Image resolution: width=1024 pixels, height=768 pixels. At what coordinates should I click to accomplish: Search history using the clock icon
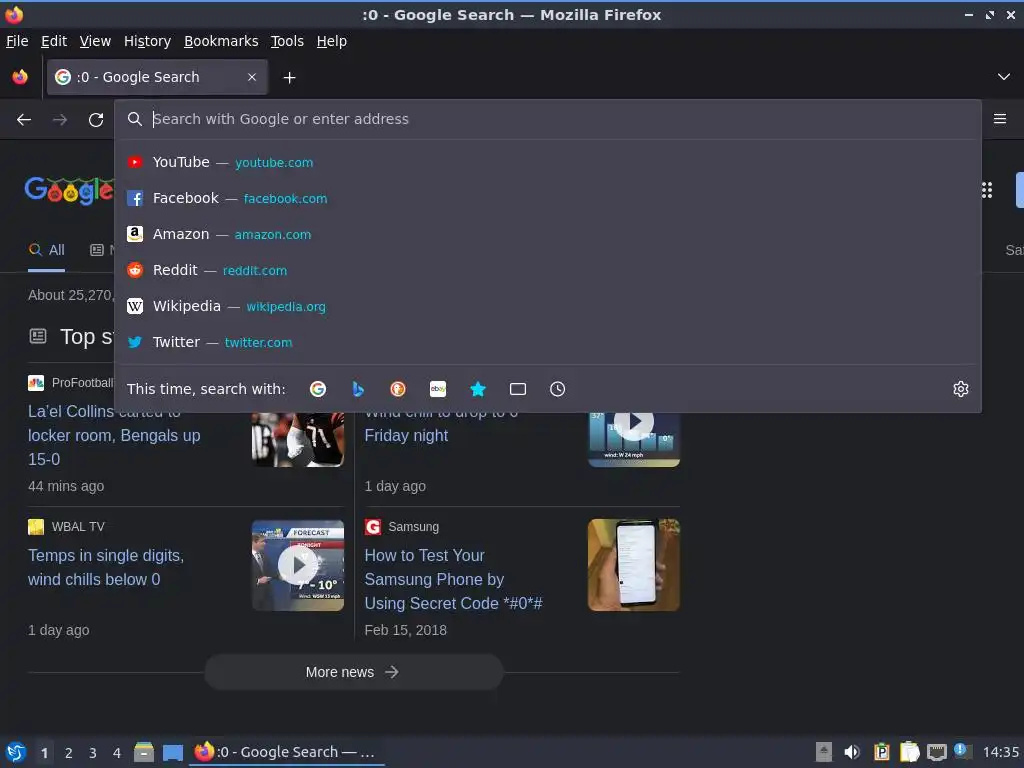point(558,389)
